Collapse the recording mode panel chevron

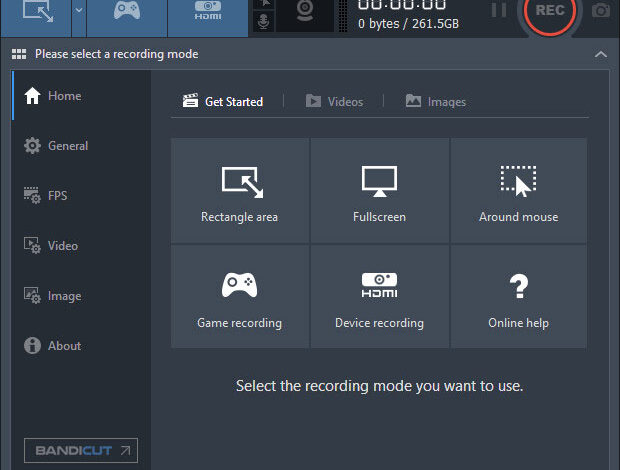[601, 55]
